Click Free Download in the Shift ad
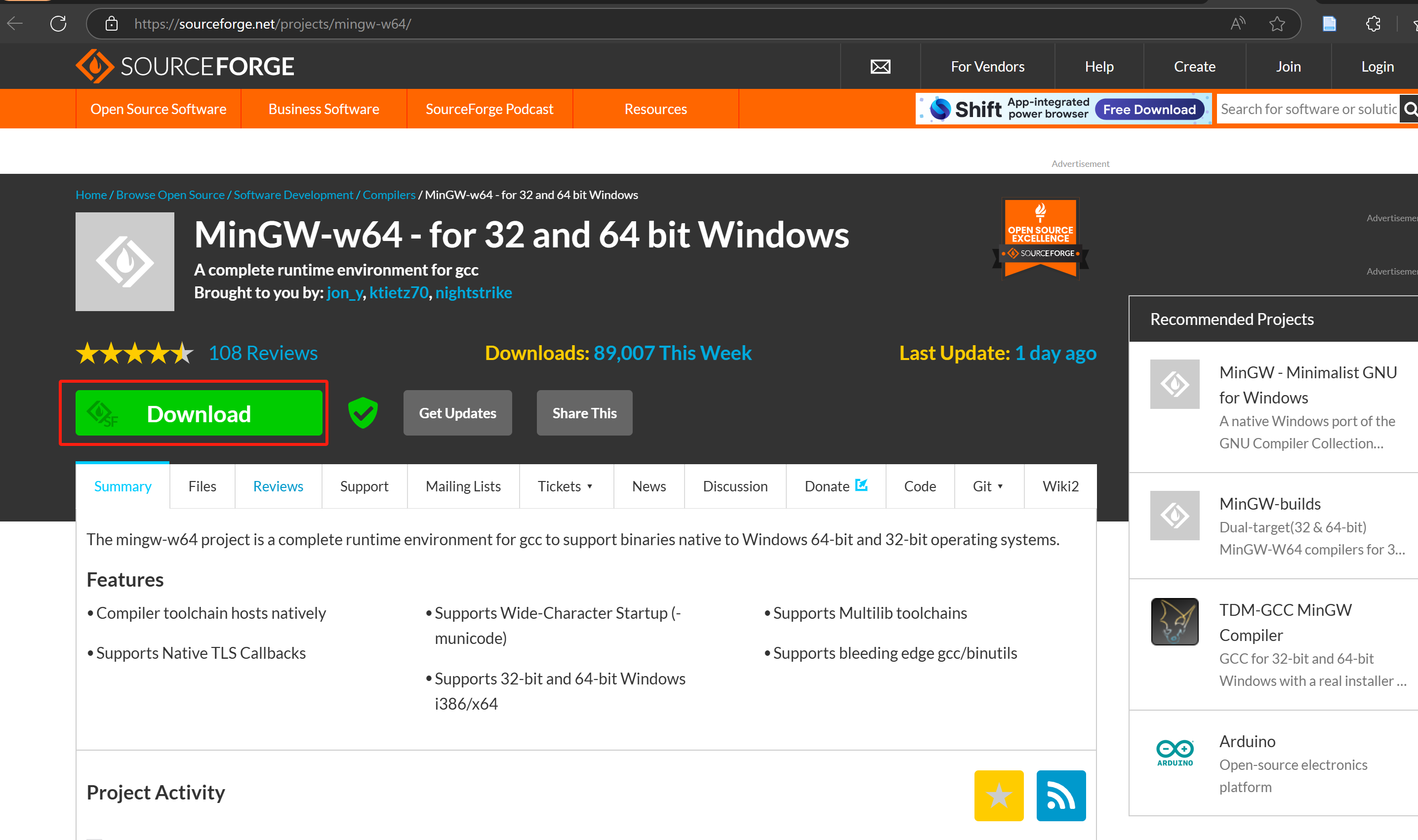The height and width of the screenshot is (840, 1418). click(x=1149, y=109)
